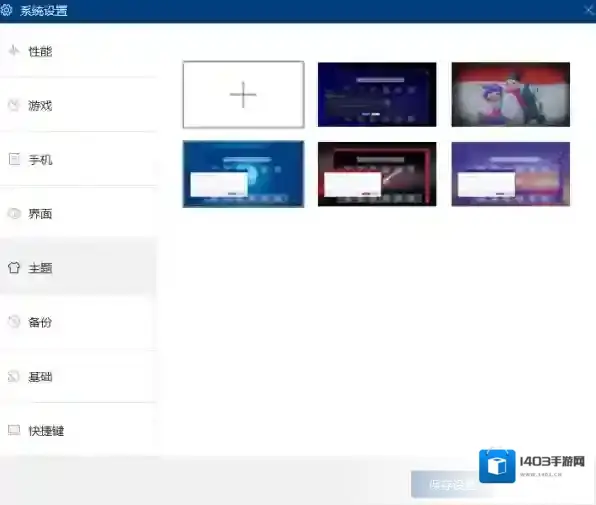The width and height of the screenshot is (596, 505).
Task: Click the 手机 phone sidebar icon
Action: coord(14,159)
